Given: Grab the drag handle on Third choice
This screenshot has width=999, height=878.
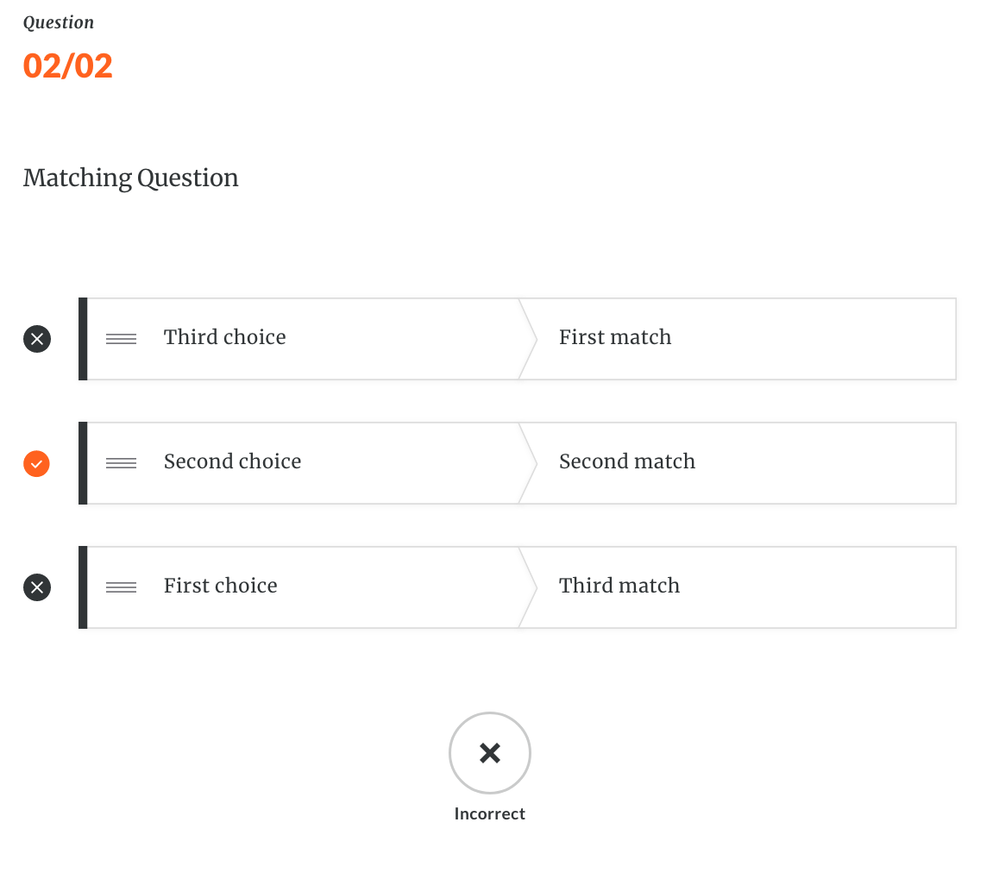Looking at the screenshot, I should [121, 339].
